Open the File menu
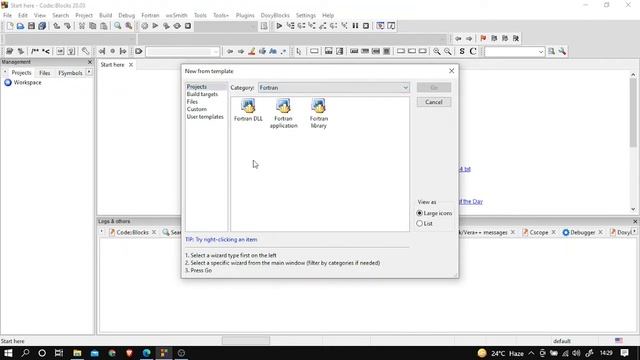 click(7, 15)
